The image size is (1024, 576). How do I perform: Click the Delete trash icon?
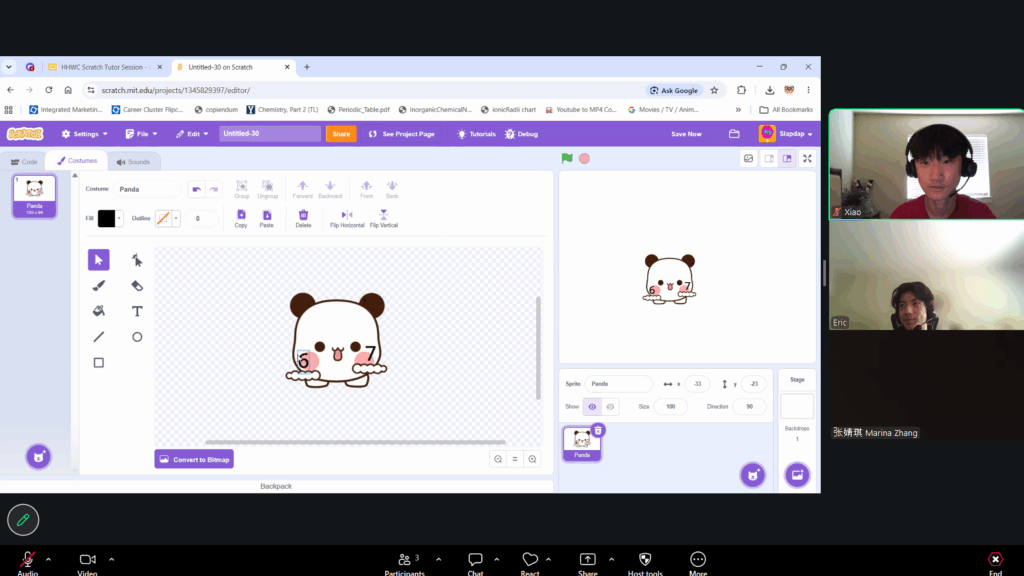(x=303, y=218)
